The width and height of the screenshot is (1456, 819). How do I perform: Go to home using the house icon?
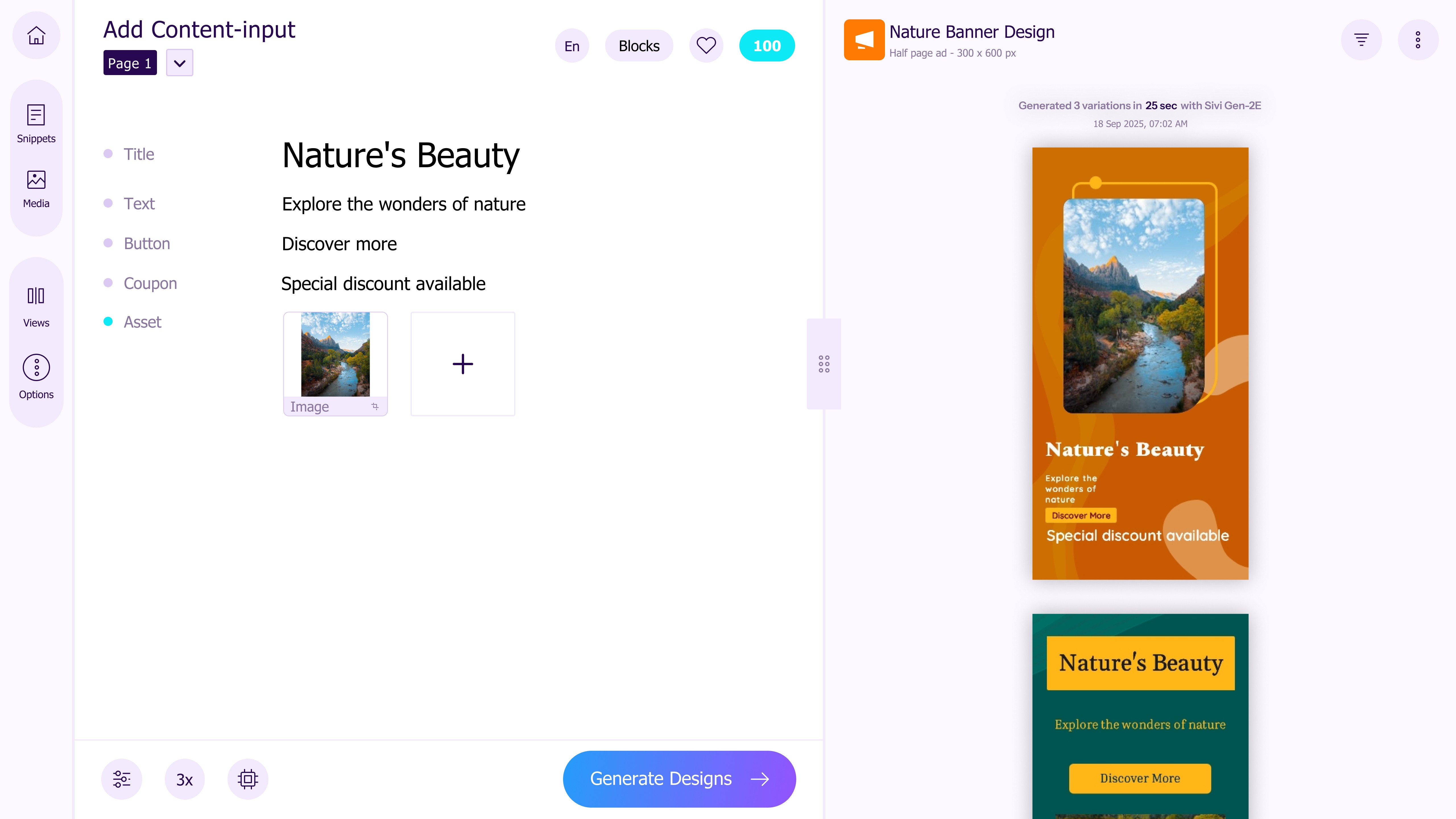pos(36,35)
